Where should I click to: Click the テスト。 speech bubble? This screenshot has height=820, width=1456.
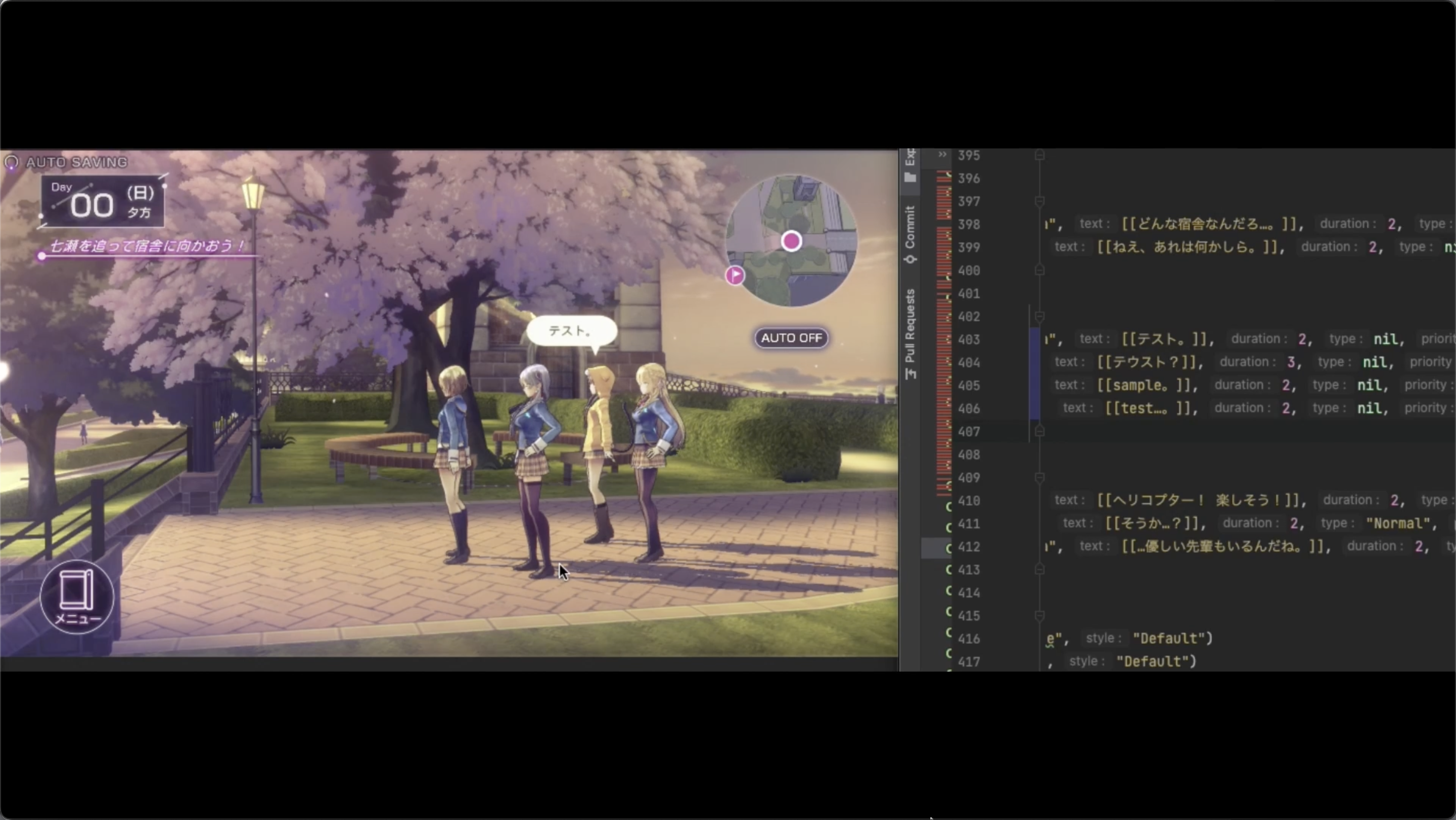click(x=571, y=331)
